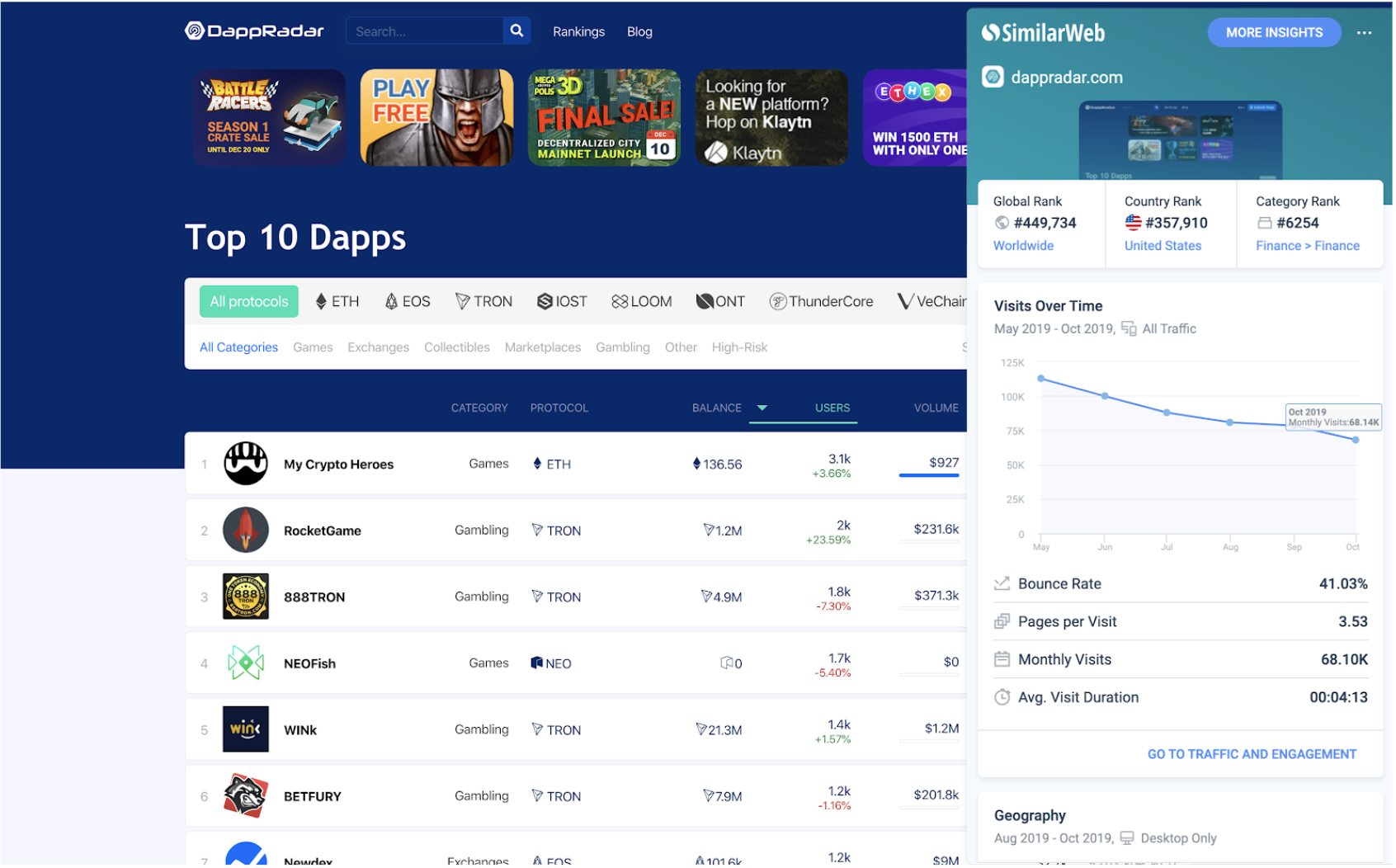Choose the Collectibles category filter
This screenshot has height=868, width=1396.
point(457,347)
